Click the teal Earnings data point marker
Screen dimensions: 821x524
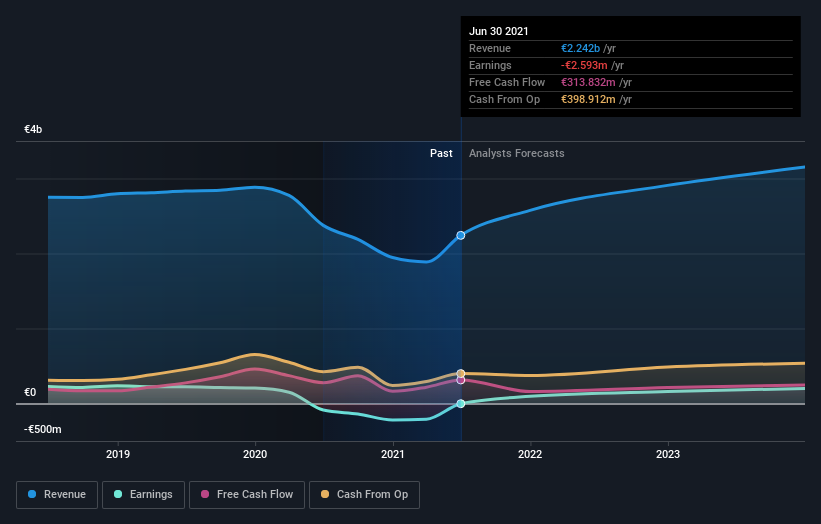coord(461,404)
